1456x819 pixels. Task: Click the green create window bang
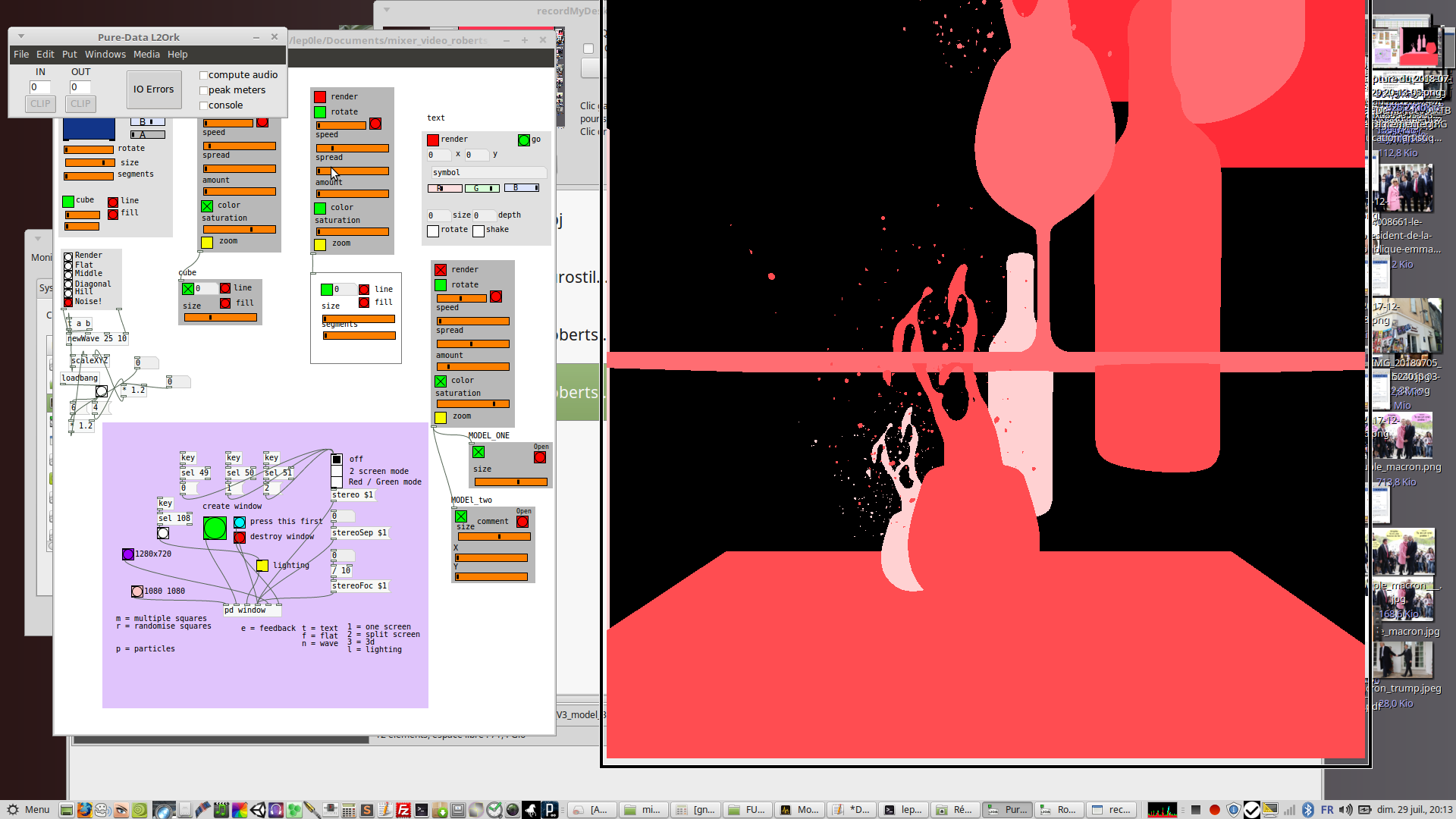point(215,528)
